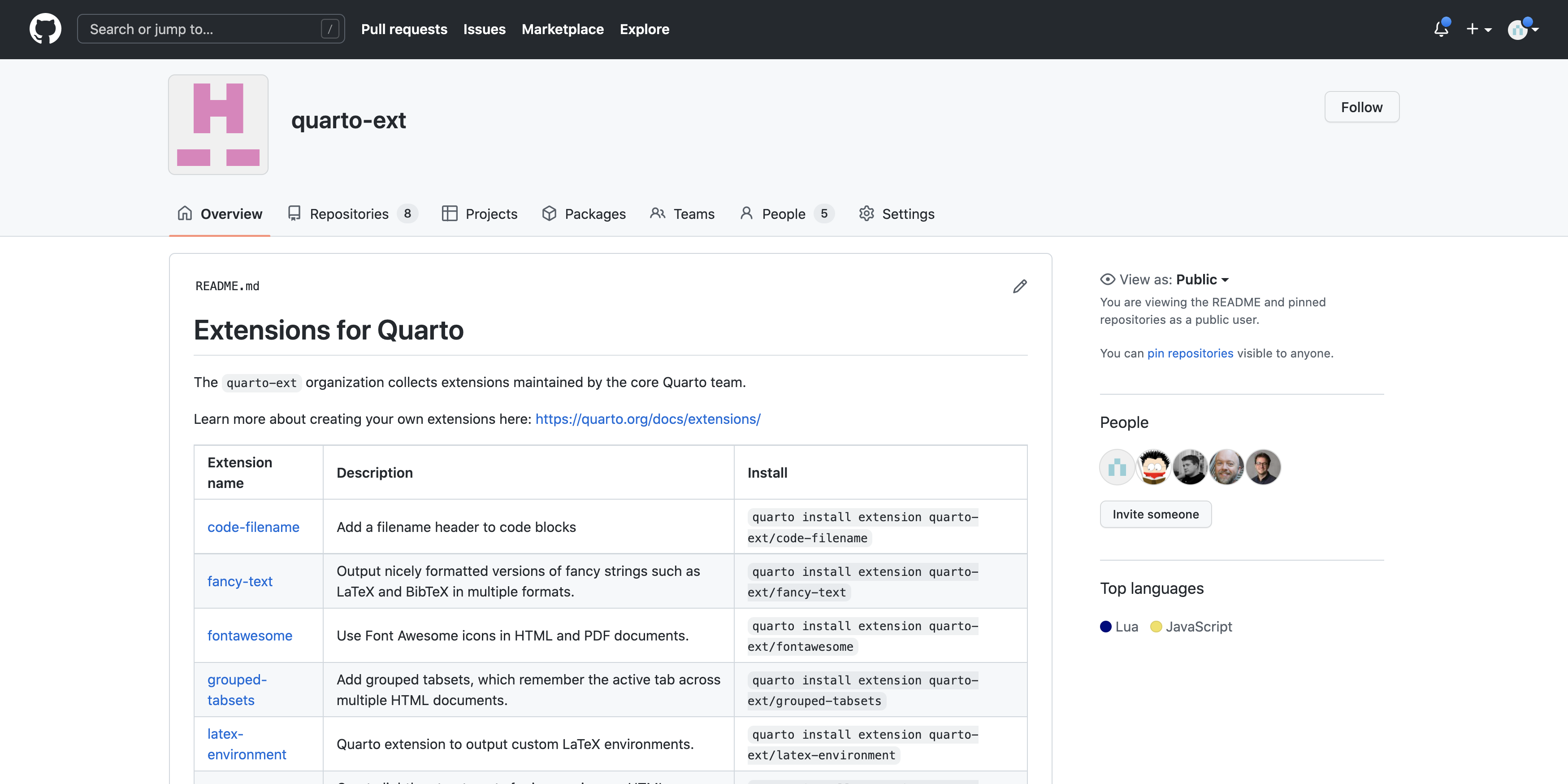Open the plus (+) create new dropdown
1568x784 pixels.
pos(1479,29)
